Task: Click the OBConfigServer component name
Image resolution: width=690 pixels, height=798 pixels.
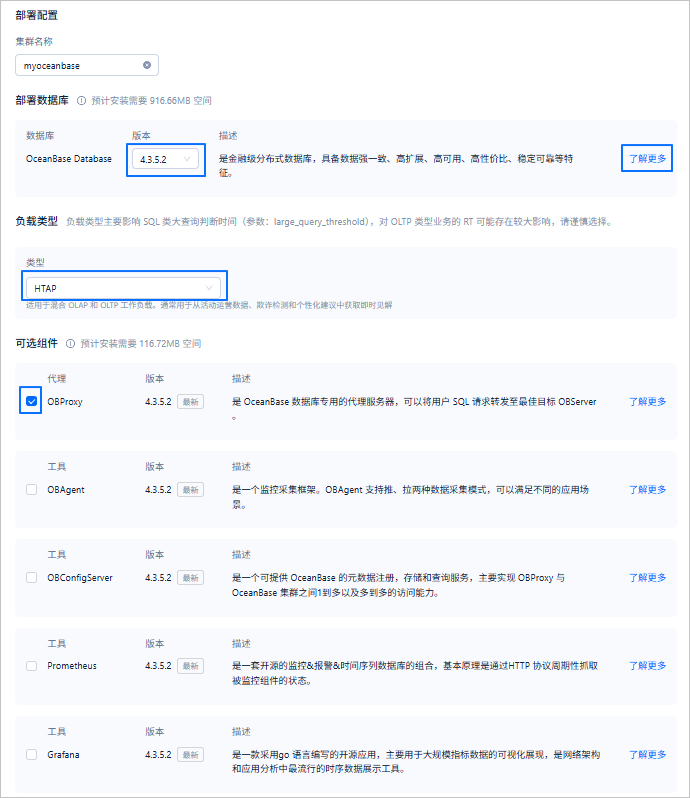Action: coord(80,578)
